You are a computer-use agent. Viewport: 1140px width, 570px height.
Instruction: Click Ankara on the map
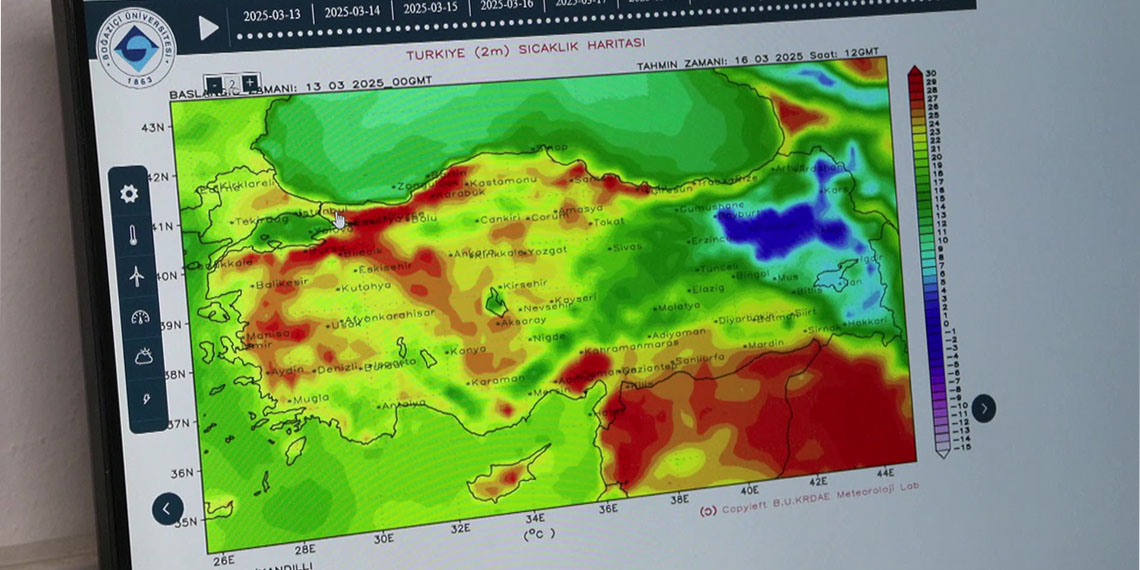(473, 254)
